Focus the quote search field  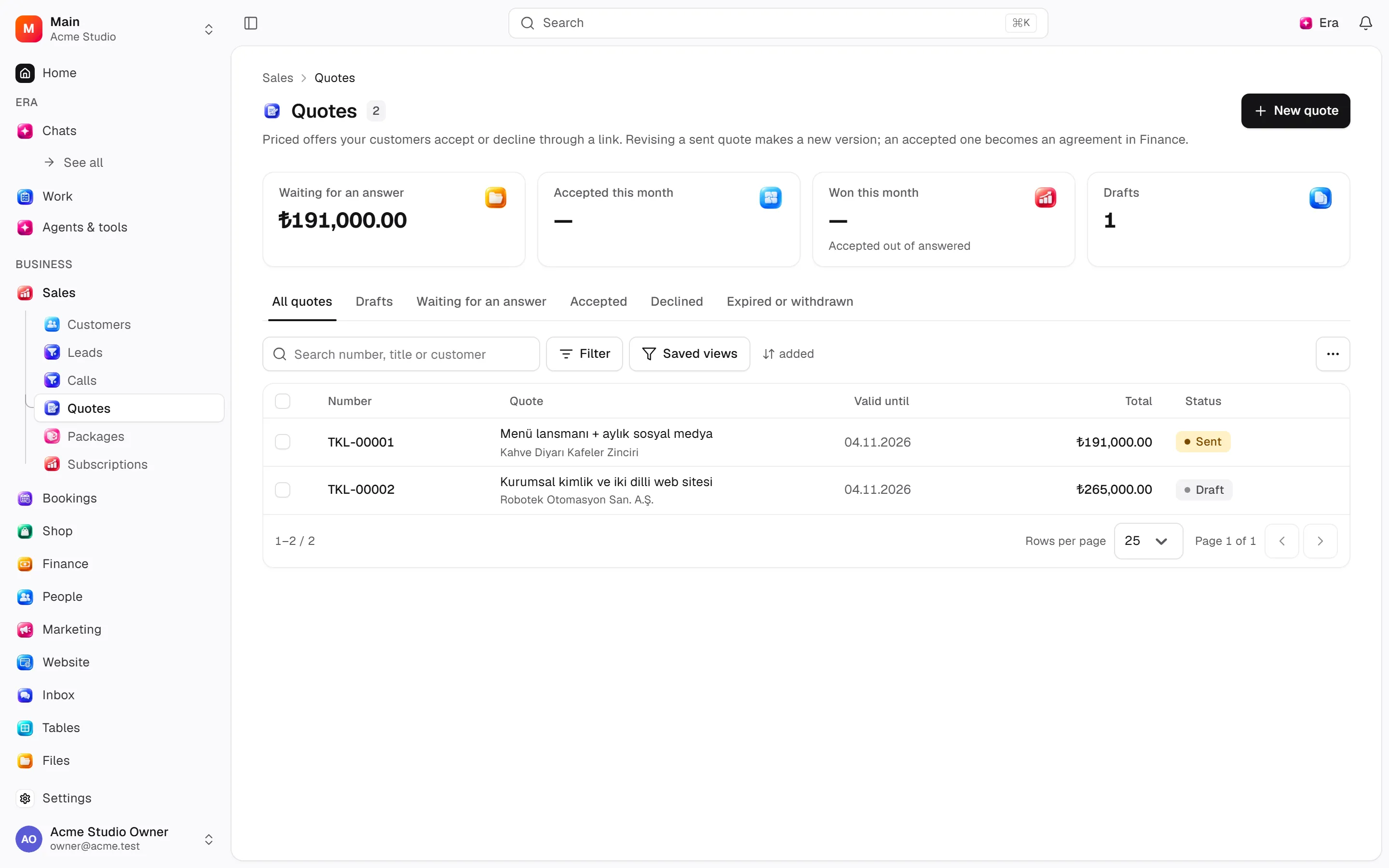point(401,353)
